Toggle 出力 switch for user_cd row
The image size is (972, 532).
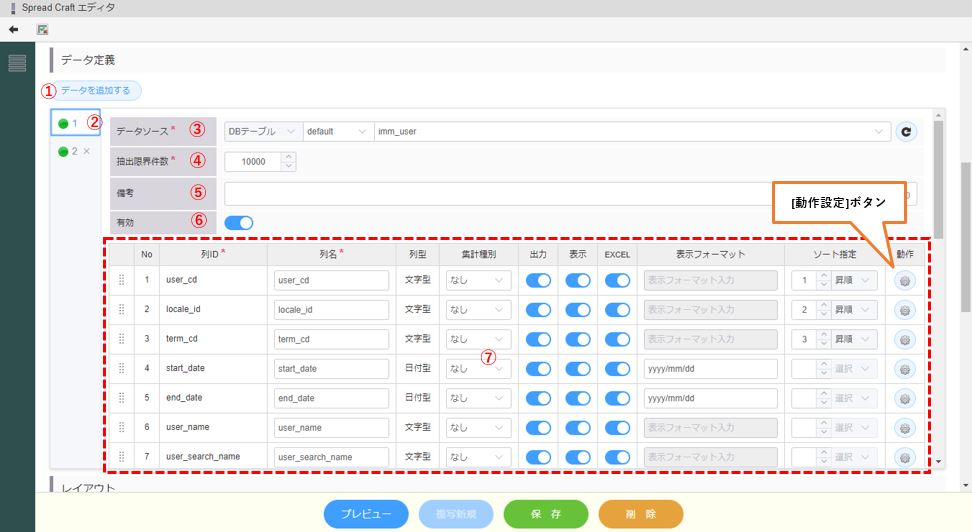[x=538, y=281]
